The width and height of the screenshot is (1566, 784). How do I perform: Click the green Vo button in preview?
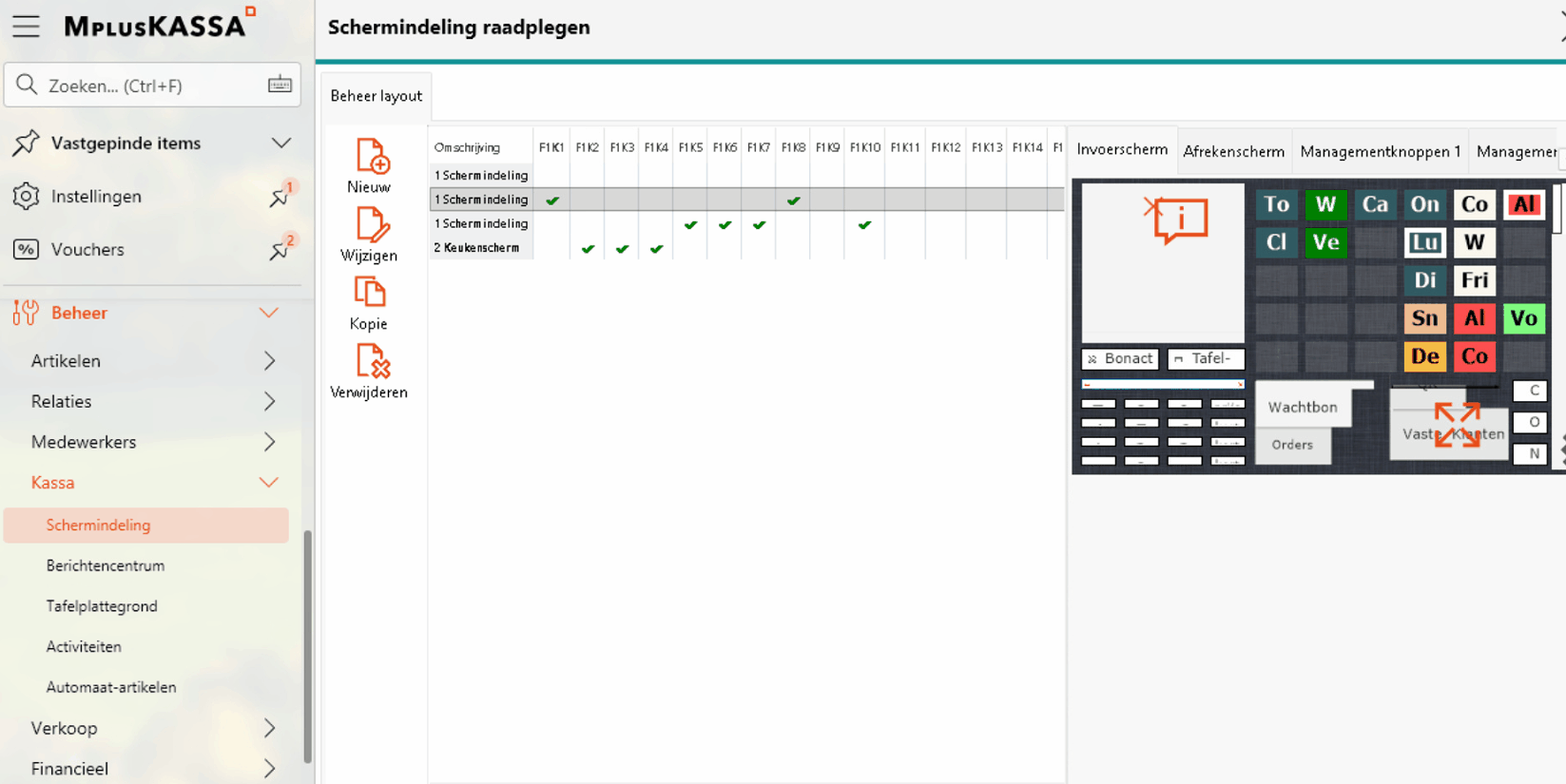pos(1523,318)
